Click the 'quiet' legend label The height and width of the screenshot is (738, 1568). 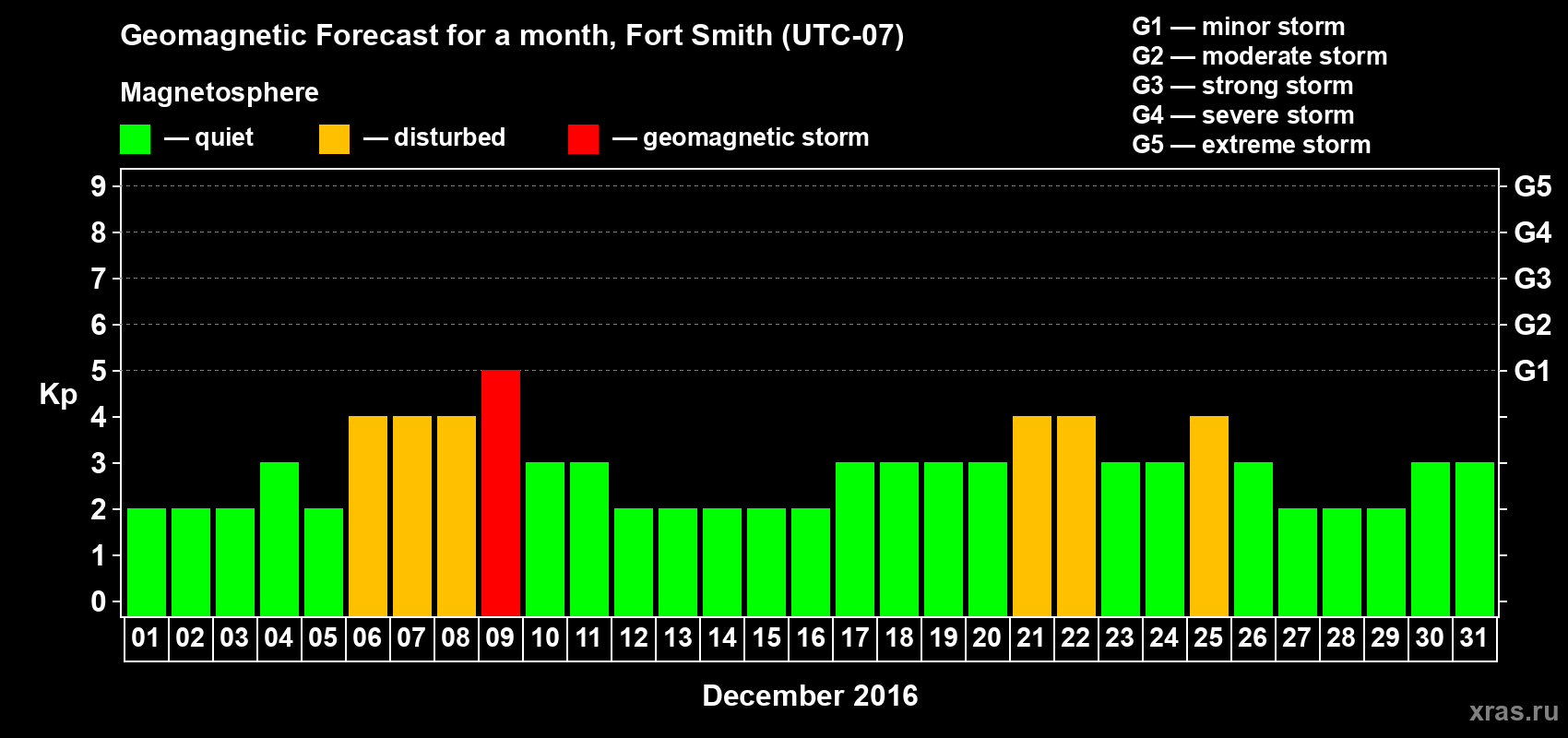pos(224,137)
